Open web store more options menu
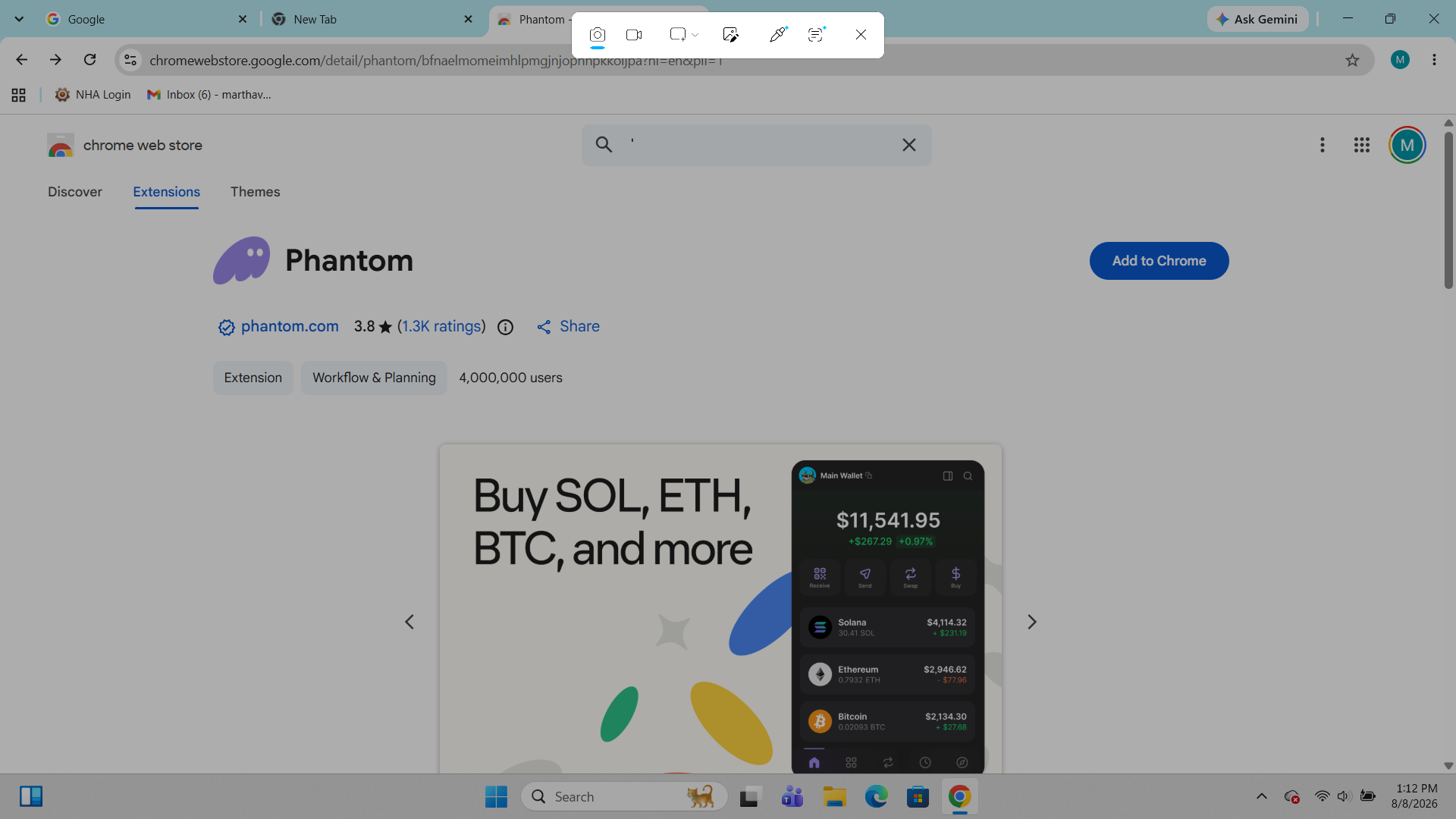1456x819 pixels. [x=1322, y=145]
